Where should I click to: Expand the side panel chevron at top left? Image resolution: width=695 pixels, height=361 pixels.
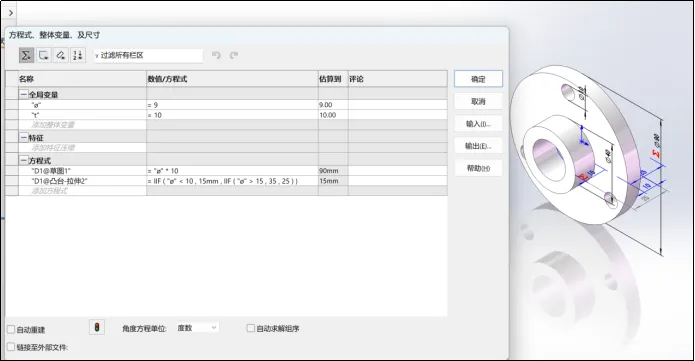pyautogui.click(x=11, y=13)
